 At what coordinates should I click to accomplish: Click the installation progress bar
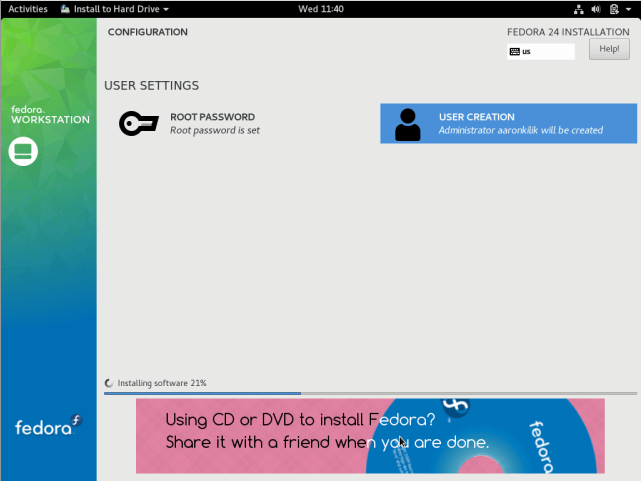(370, 393)
